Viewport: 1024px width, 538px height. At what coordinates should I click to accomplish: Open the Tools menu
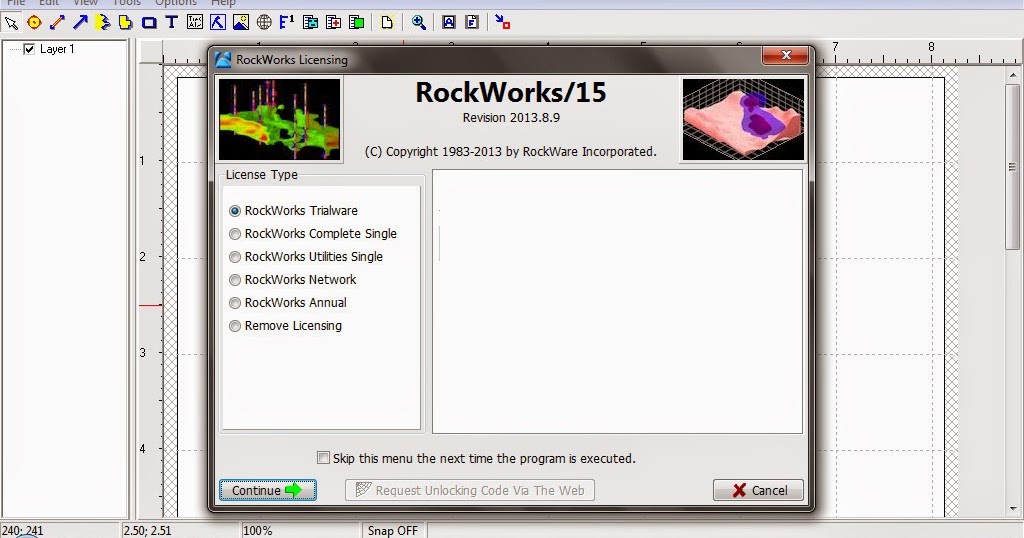click(127, 3)
